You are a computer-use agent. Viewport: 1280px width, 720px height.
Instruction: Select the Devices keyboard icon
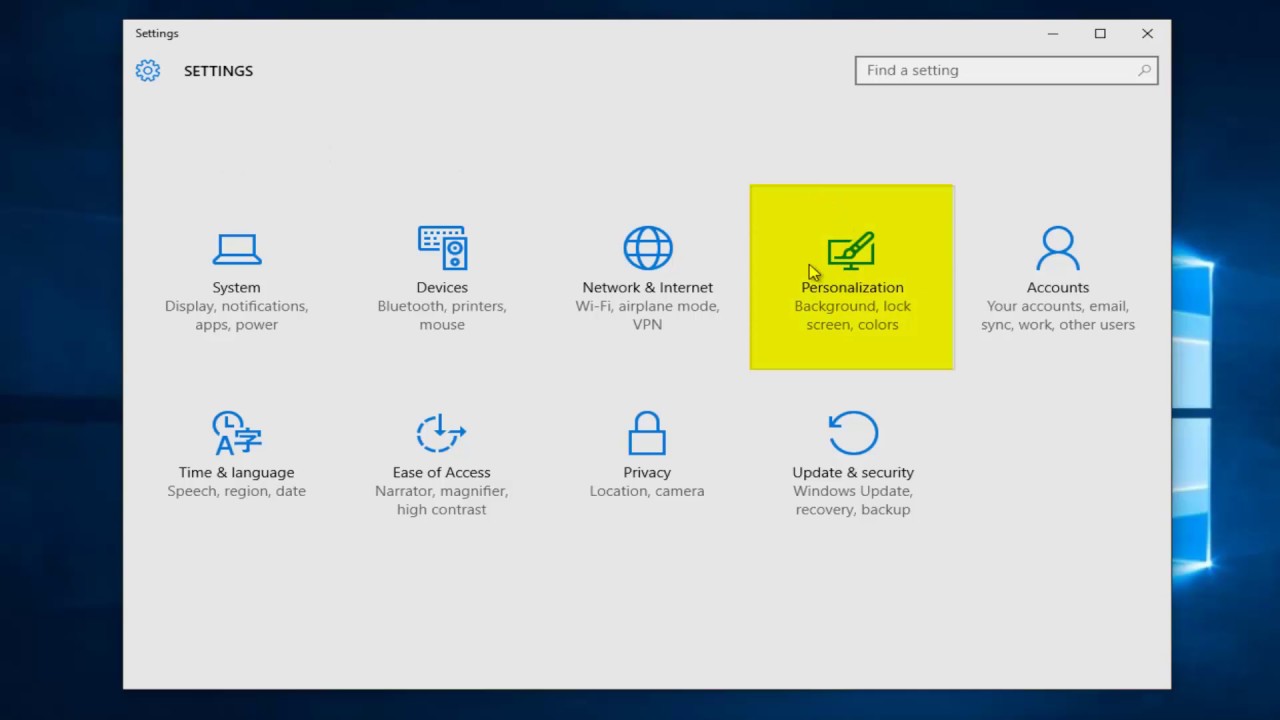point(442,248)
